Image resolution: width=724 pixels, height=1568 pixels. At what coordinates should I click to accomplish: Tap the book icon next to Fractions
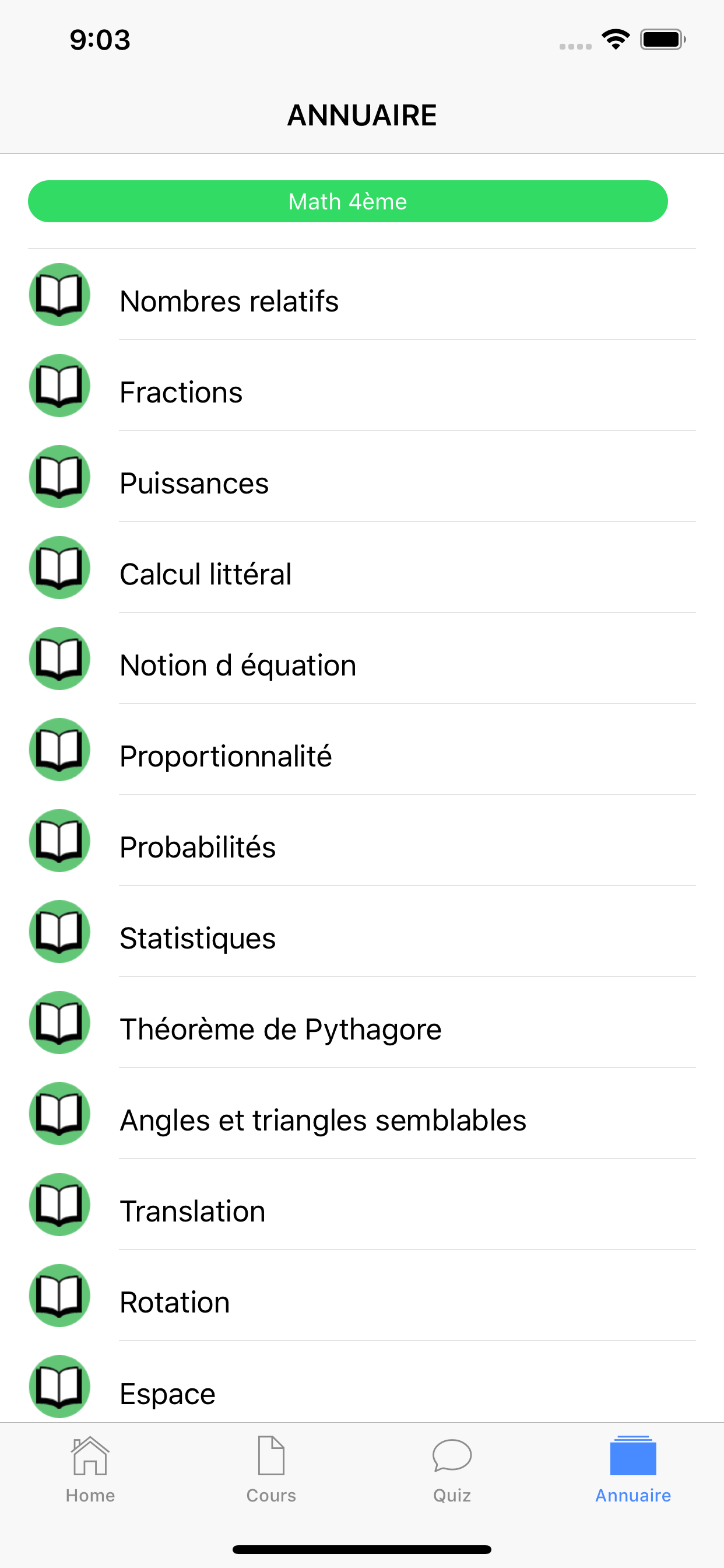point(59,386)
